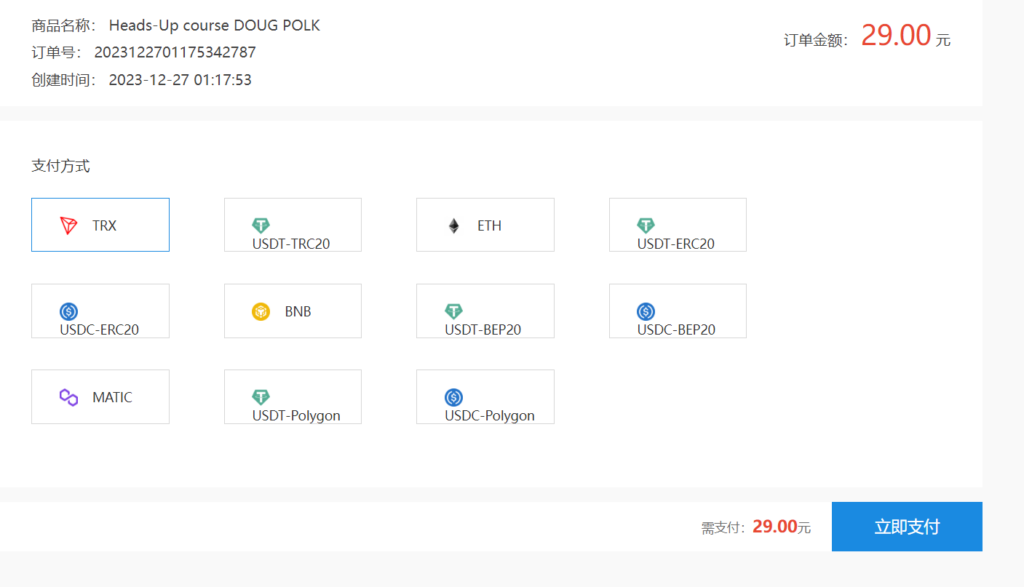Click the 支付方式 payment method heading

click(61, 166)
